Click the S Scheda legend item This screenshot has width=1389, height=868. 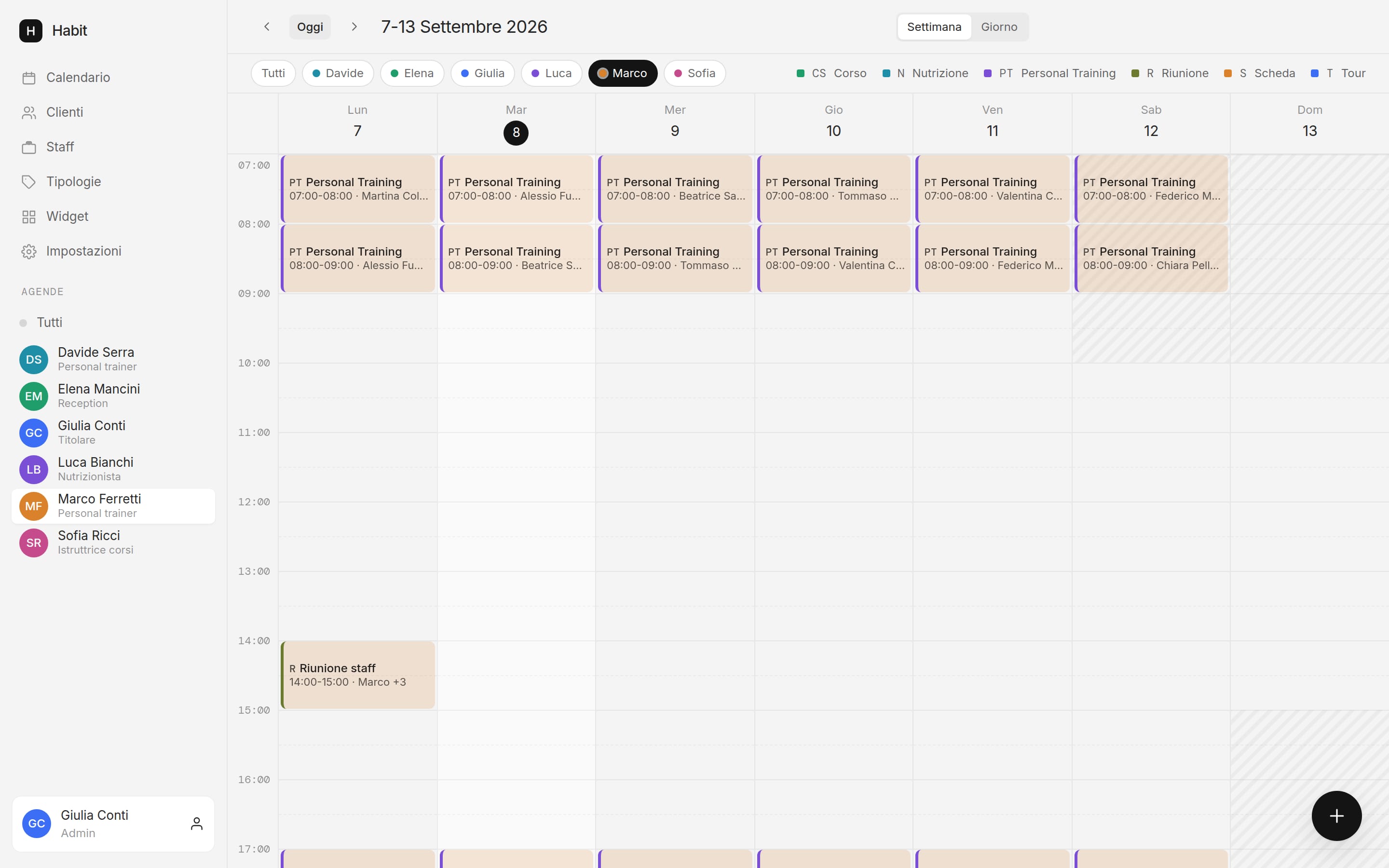[1259, 73]
